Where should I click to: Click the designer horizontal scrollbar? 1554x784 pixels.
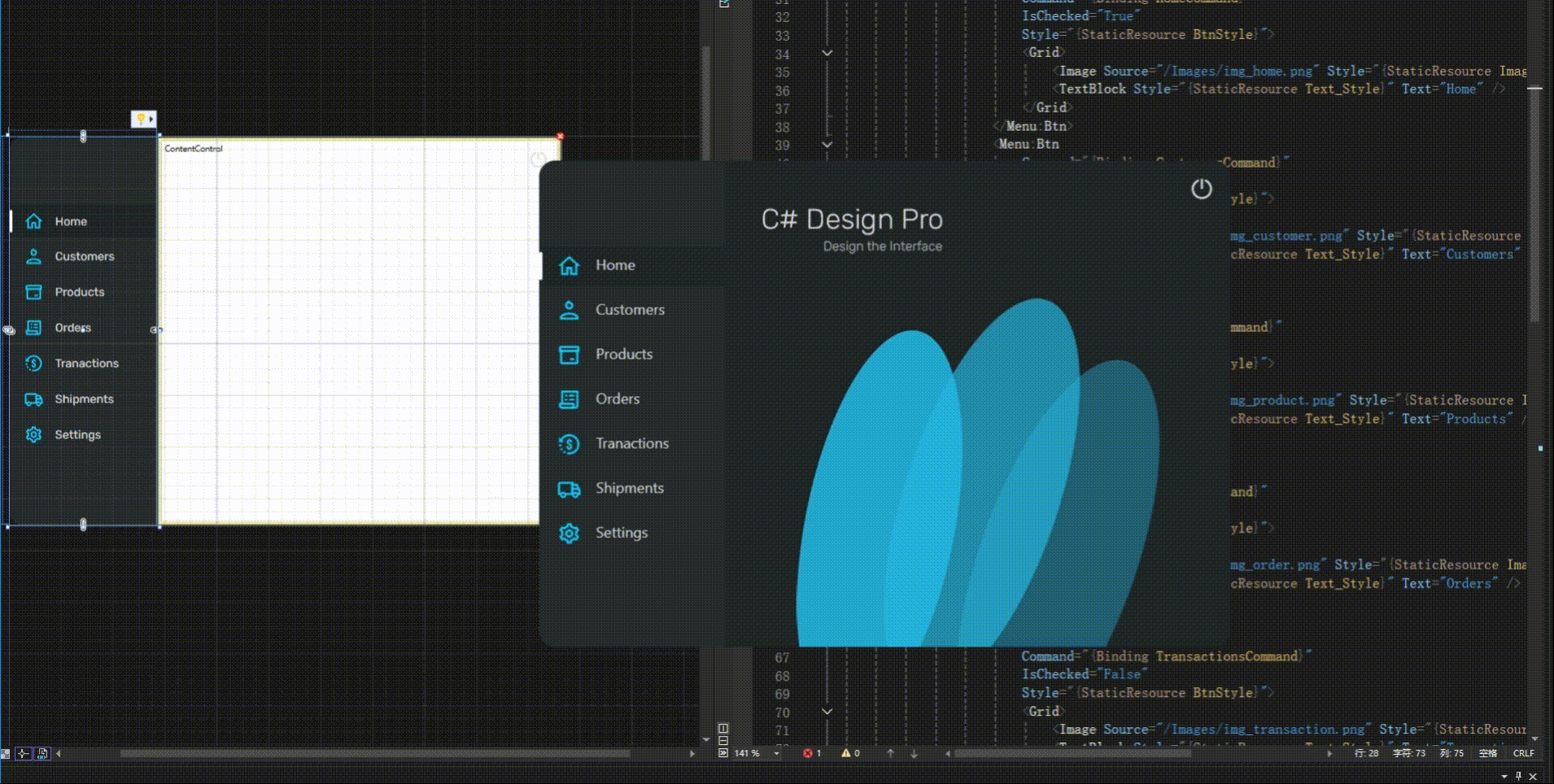pyautogui.click(x=375, y=754)
